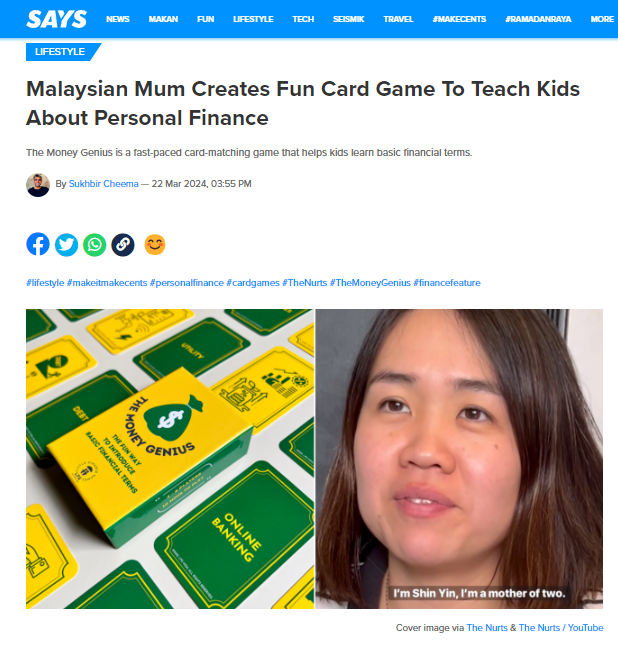
Task: Open The Nurts / YouTube source link
Action: point(561,627)
